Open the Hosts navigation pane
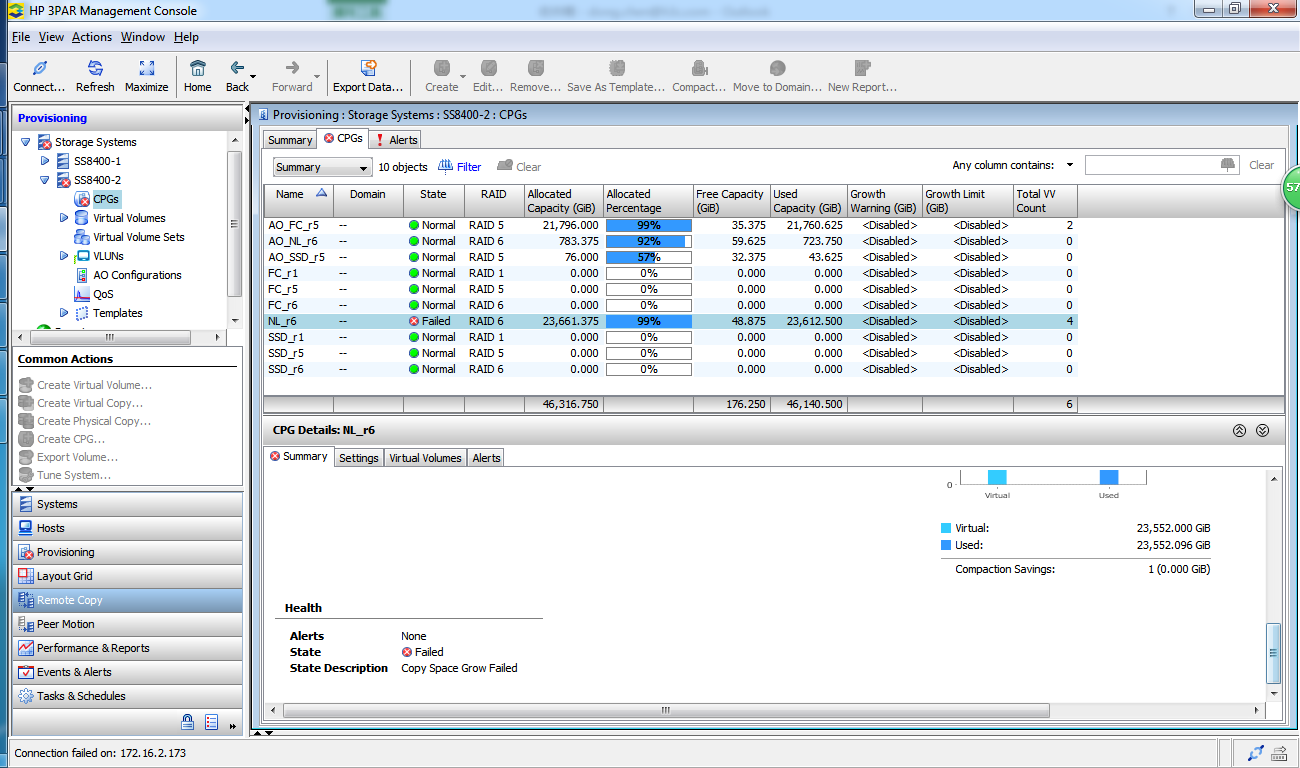This screenshot has width=1300, height=768. tap(127, 528)
